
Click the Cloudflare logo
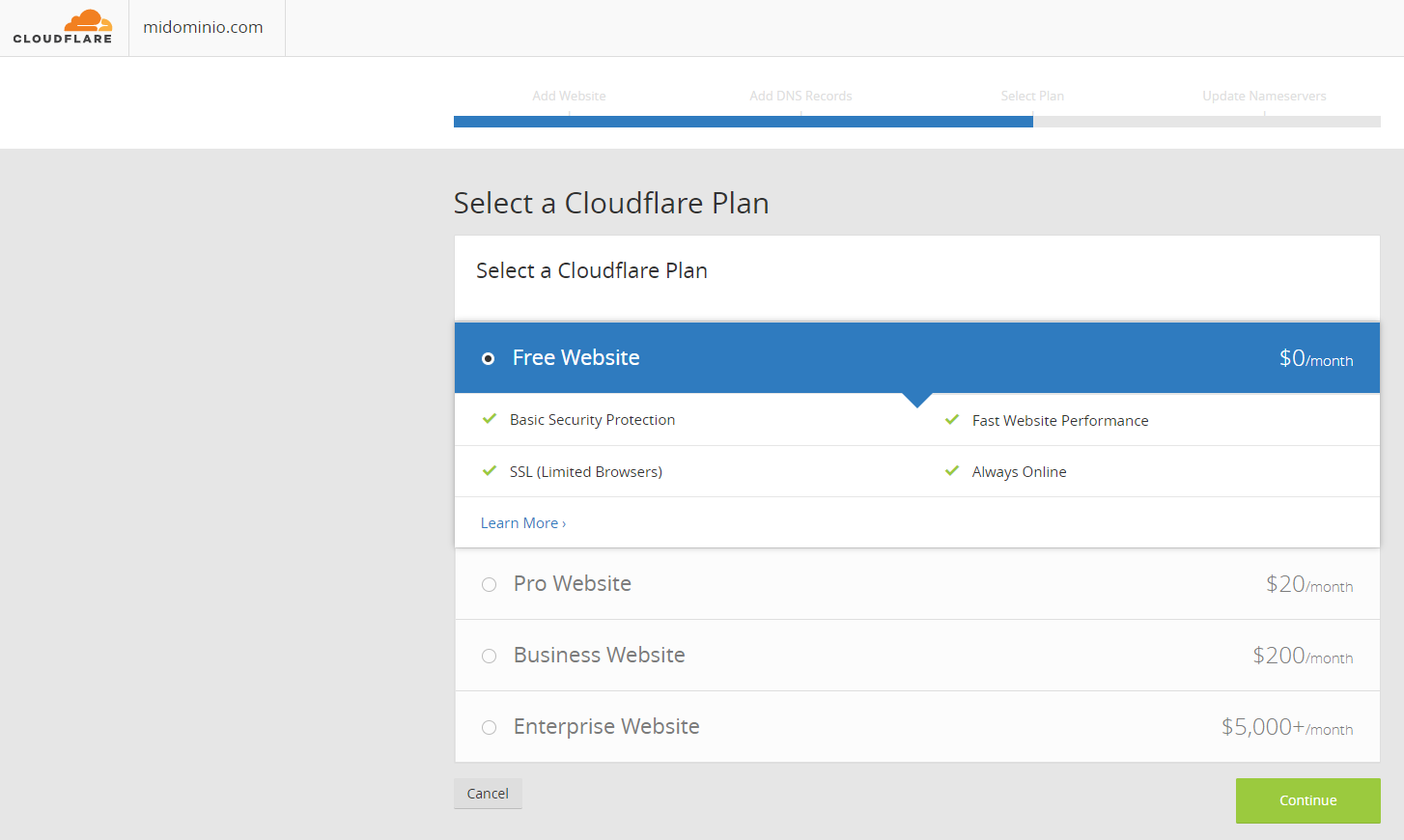[62, 26]
